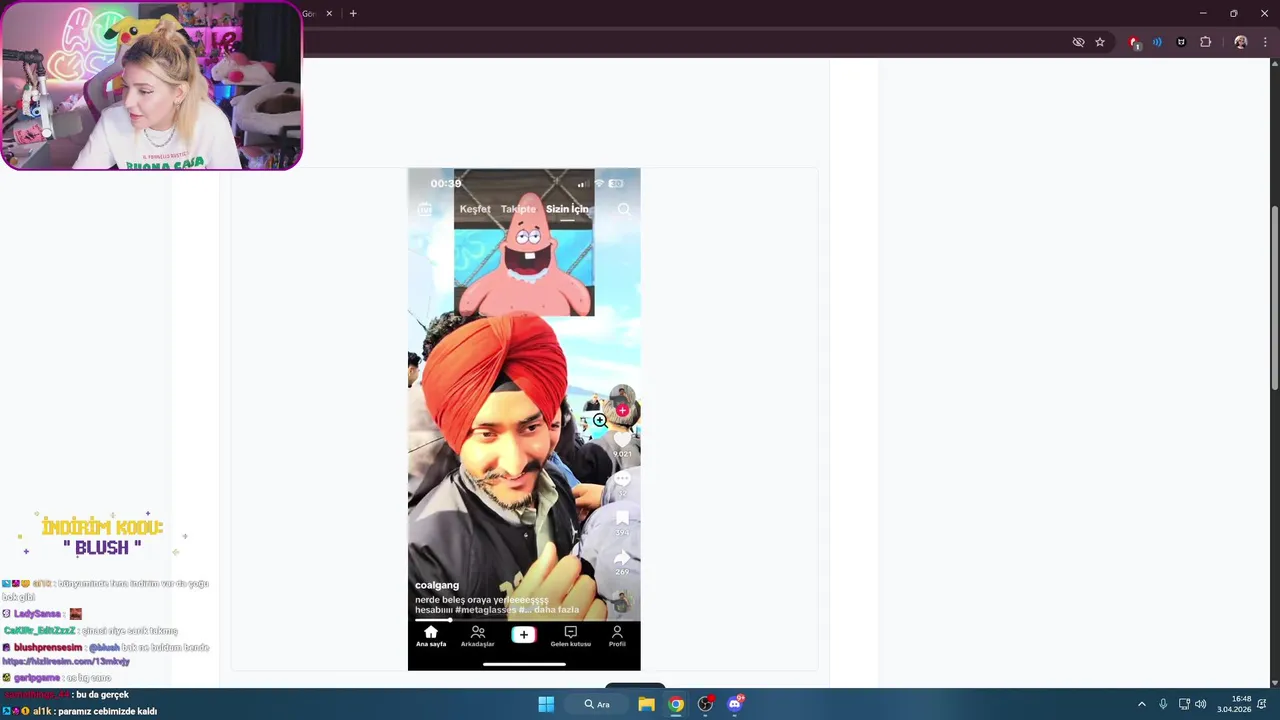Click the microphone tray icon
The width and height of the screenshot is (1280, 720).
(x=1163, y=704)
